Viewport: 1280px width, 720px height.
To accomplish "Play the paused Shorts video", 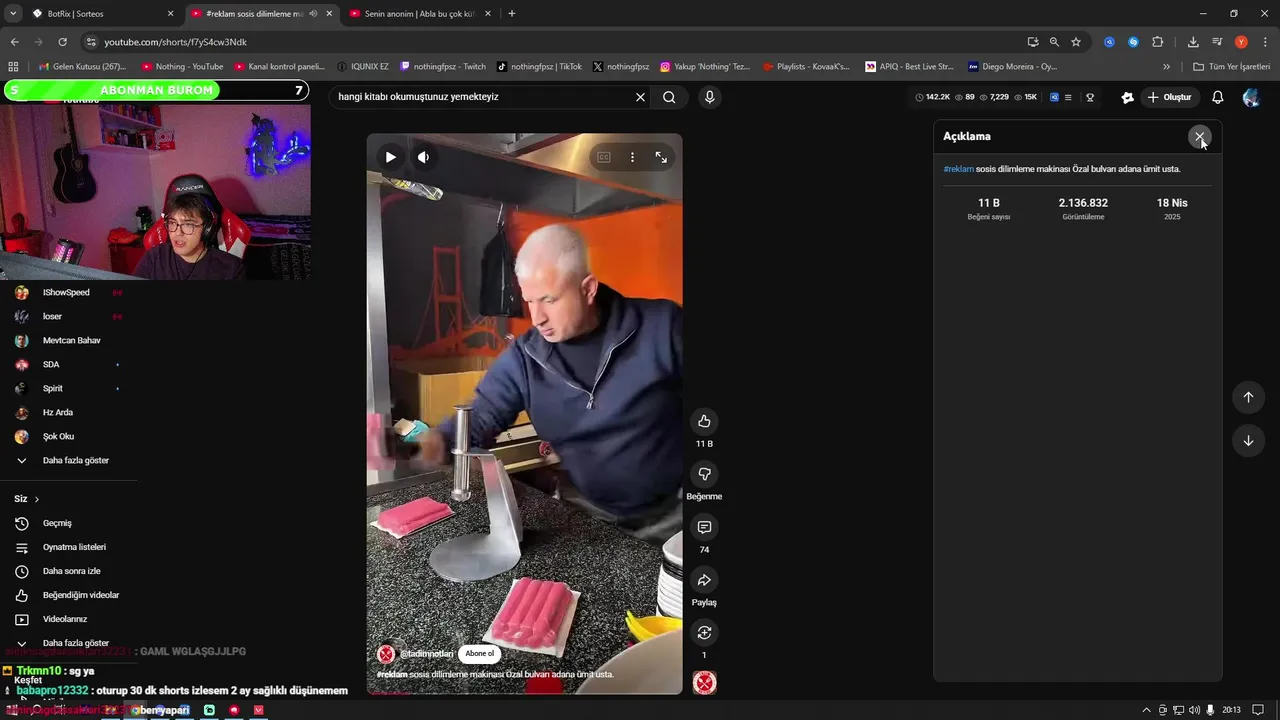I will 391,157.
